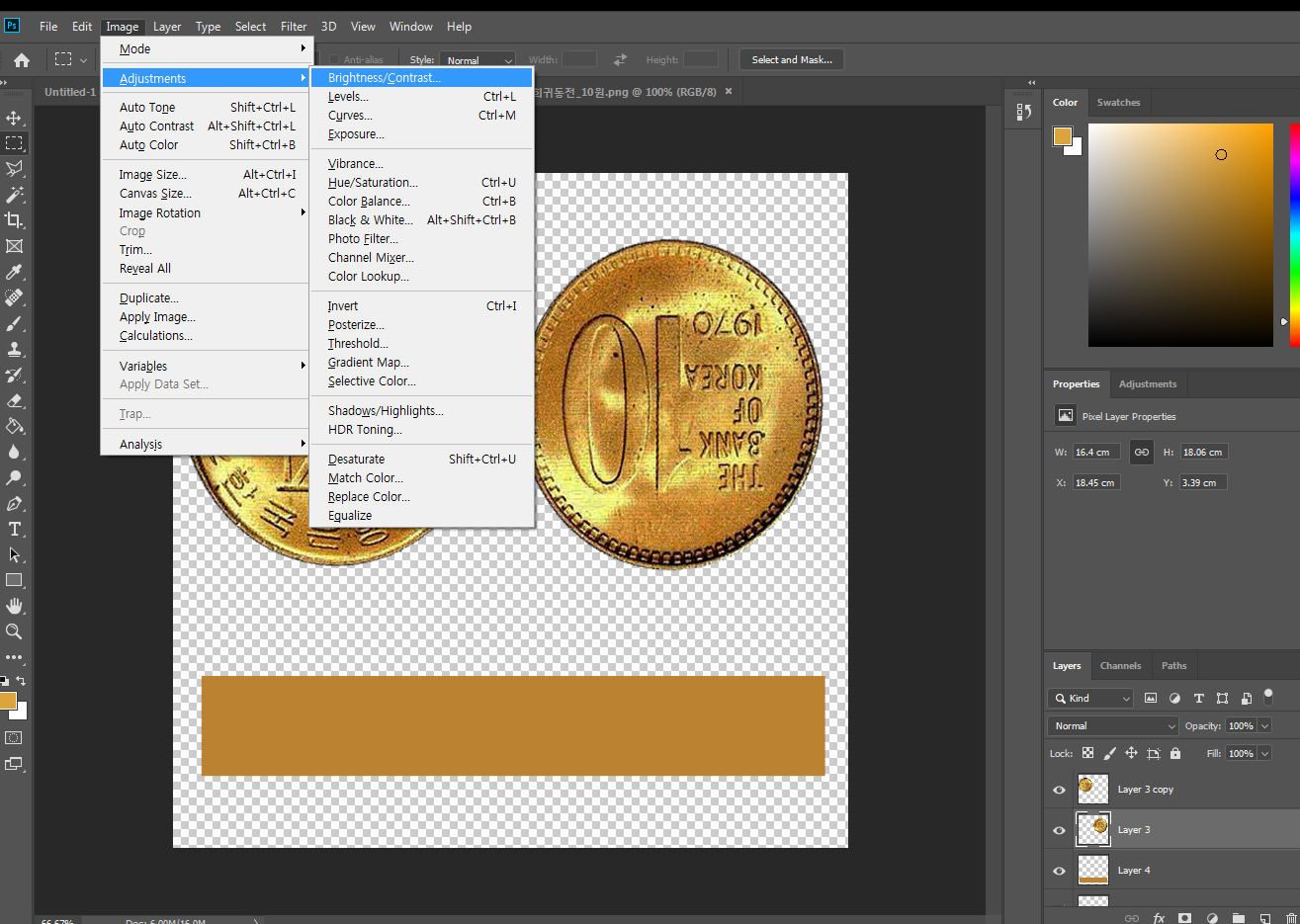Select the Rectangular Marquee tool in the toolbox

(14, 143)
